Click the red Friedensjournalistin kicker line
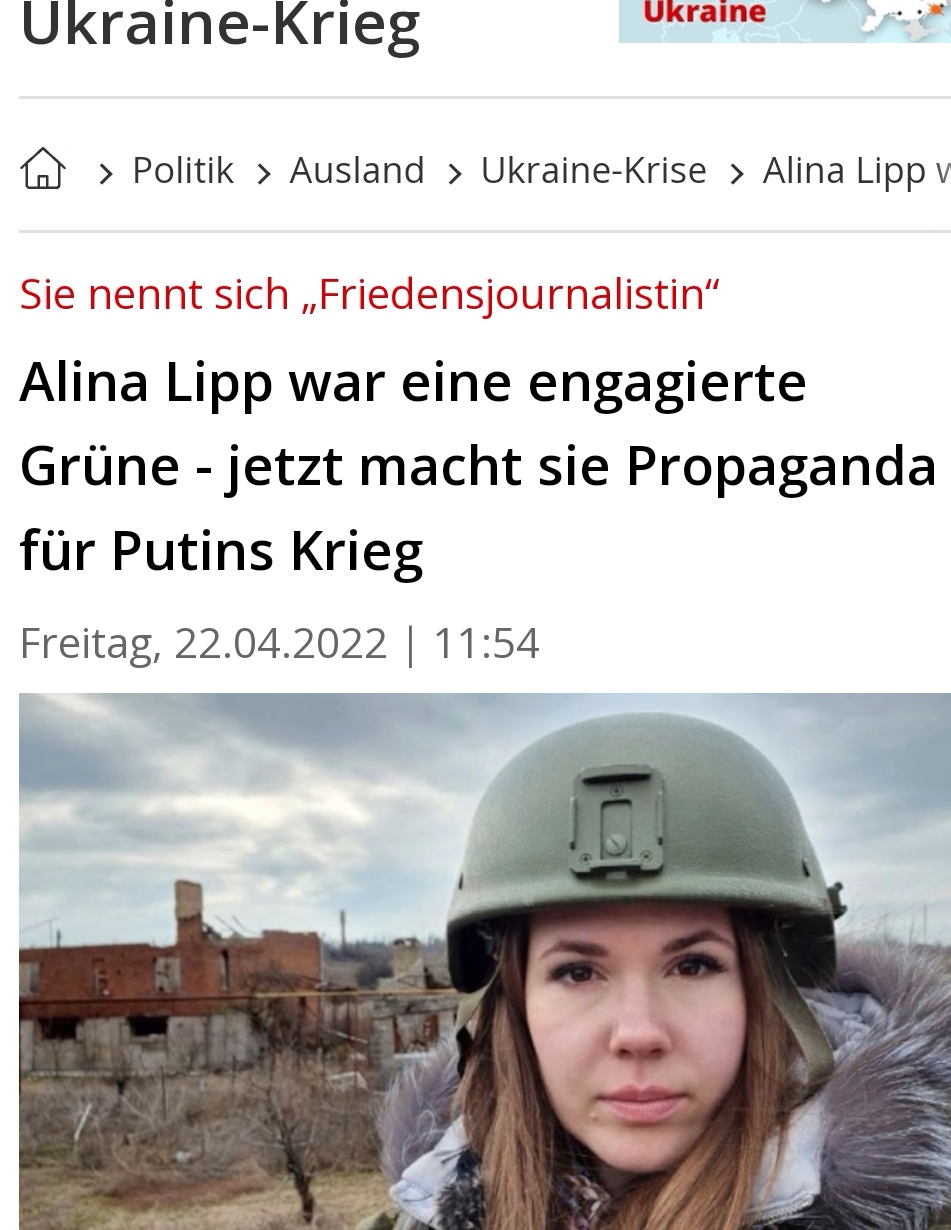 [x=369, y=295]
